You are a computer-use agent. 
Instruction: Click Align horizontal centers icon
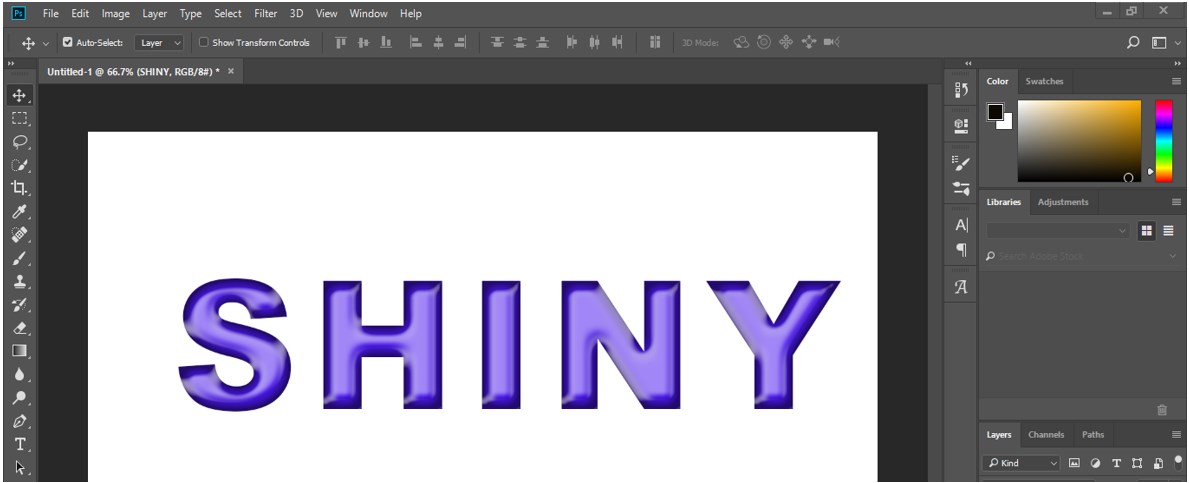[x=438, y=42]
